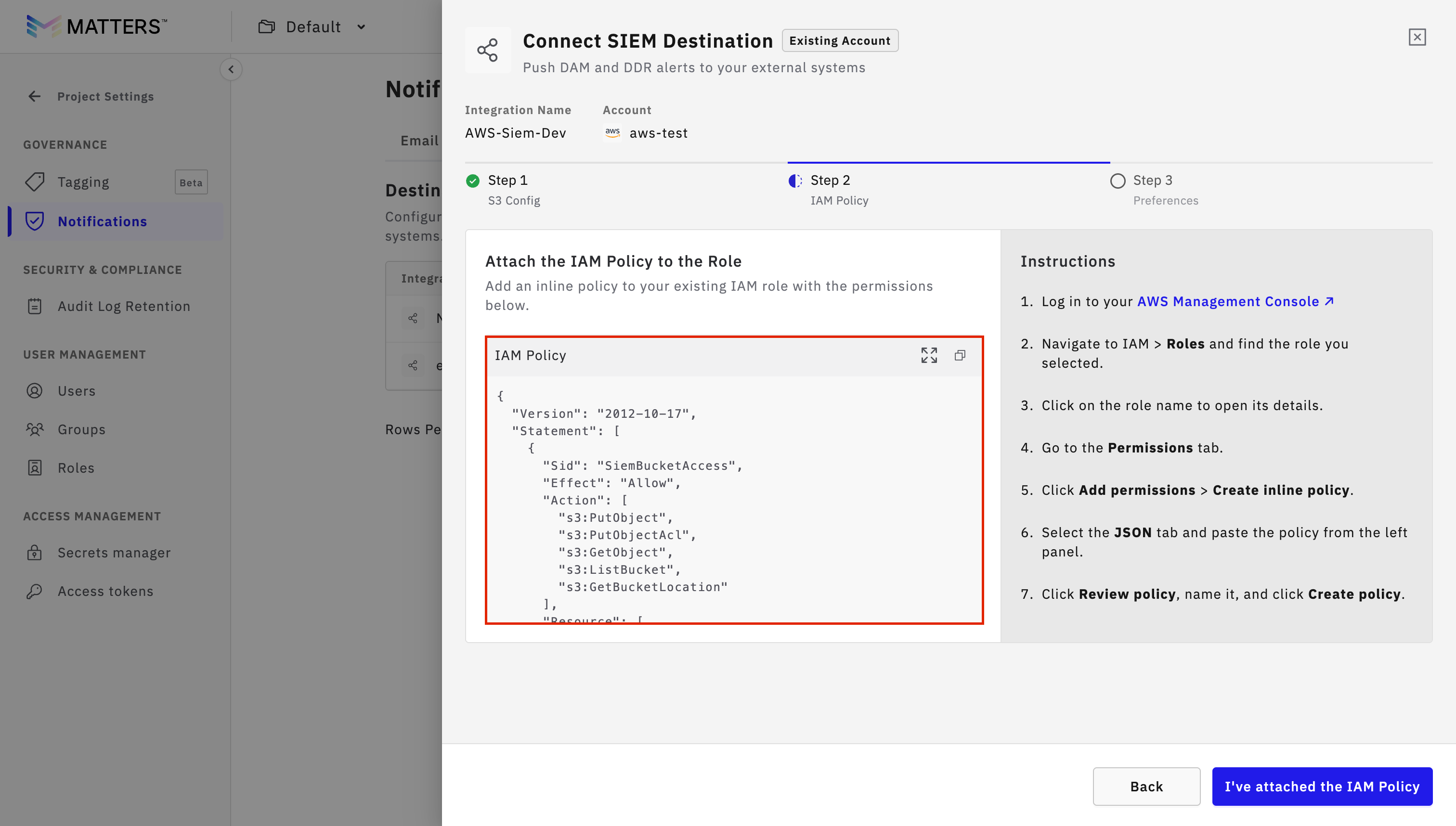Viewport: 1456px width, 826px height.
Task: Click the Tagging tag icon
Action: click(35, 182)
